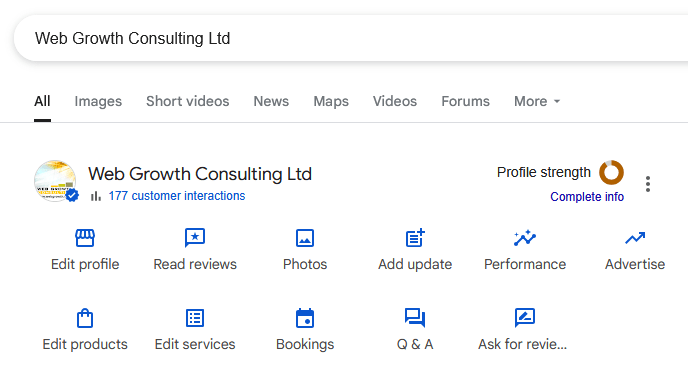Viewport: 688px width, 388px height.
Task: Open the Edit profile storefront icon
Action: point(85,238)
